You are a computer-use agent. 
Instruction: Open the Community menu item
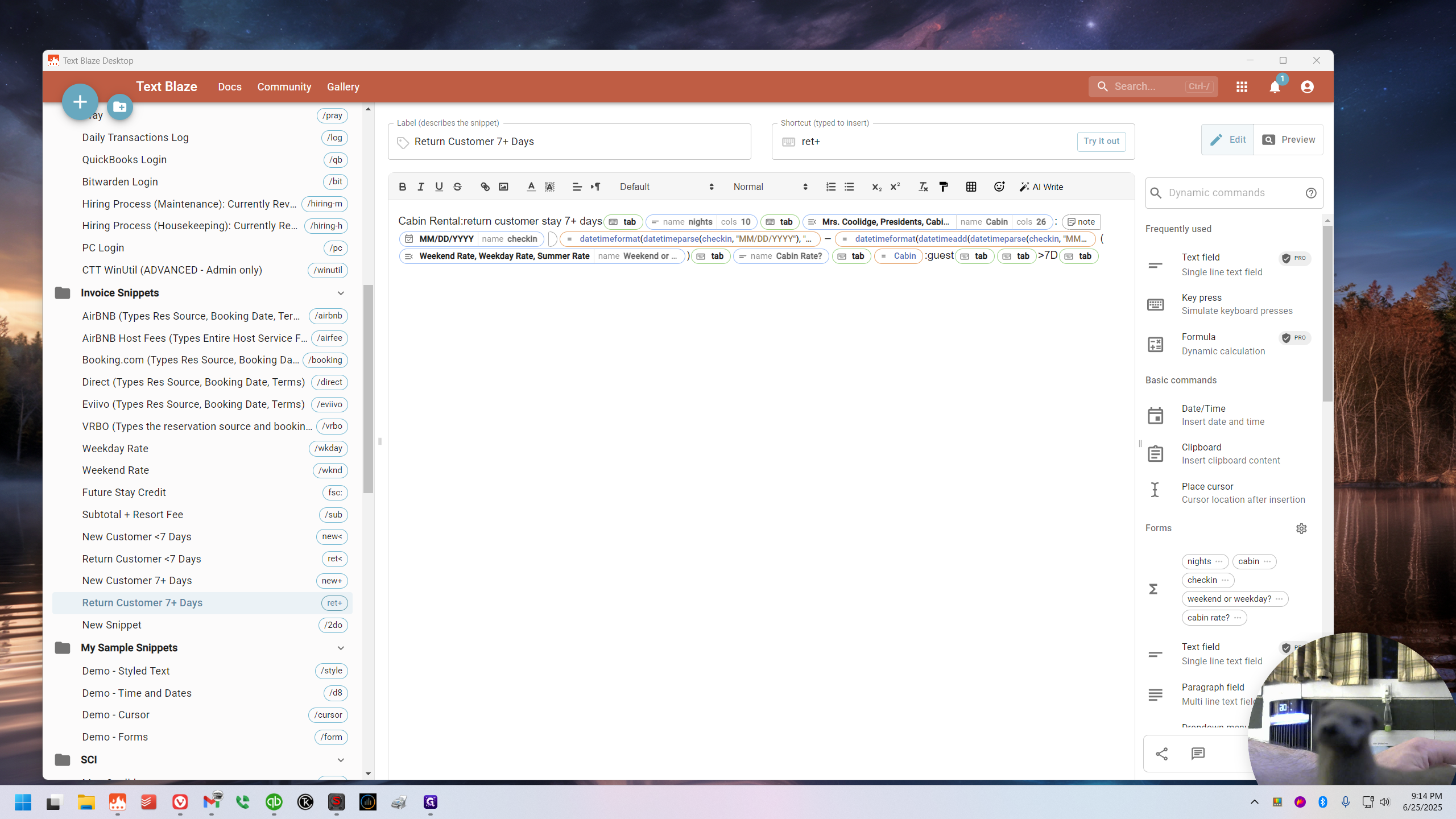pos(284,87)
